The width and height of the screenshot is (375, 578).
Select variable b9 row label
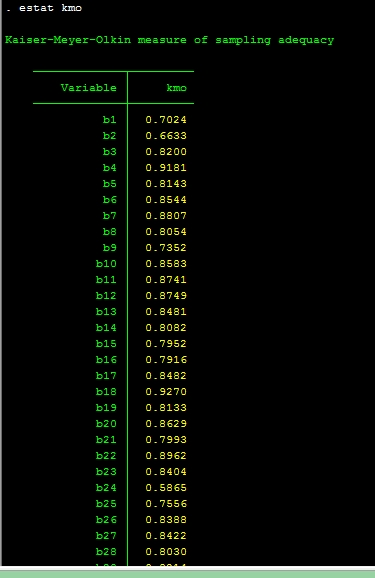(110, 248)
